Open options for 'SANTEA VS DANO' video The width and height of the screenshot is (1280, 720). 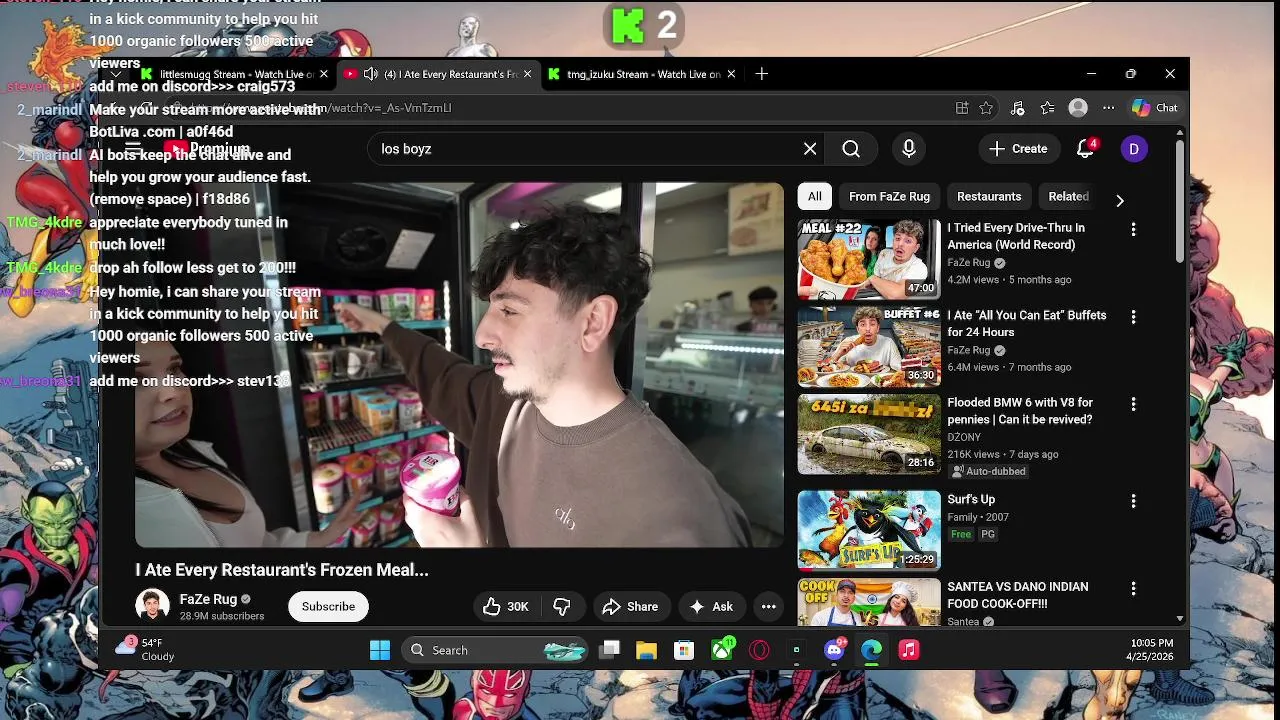pyautogui.click(x=1133, y=589)
